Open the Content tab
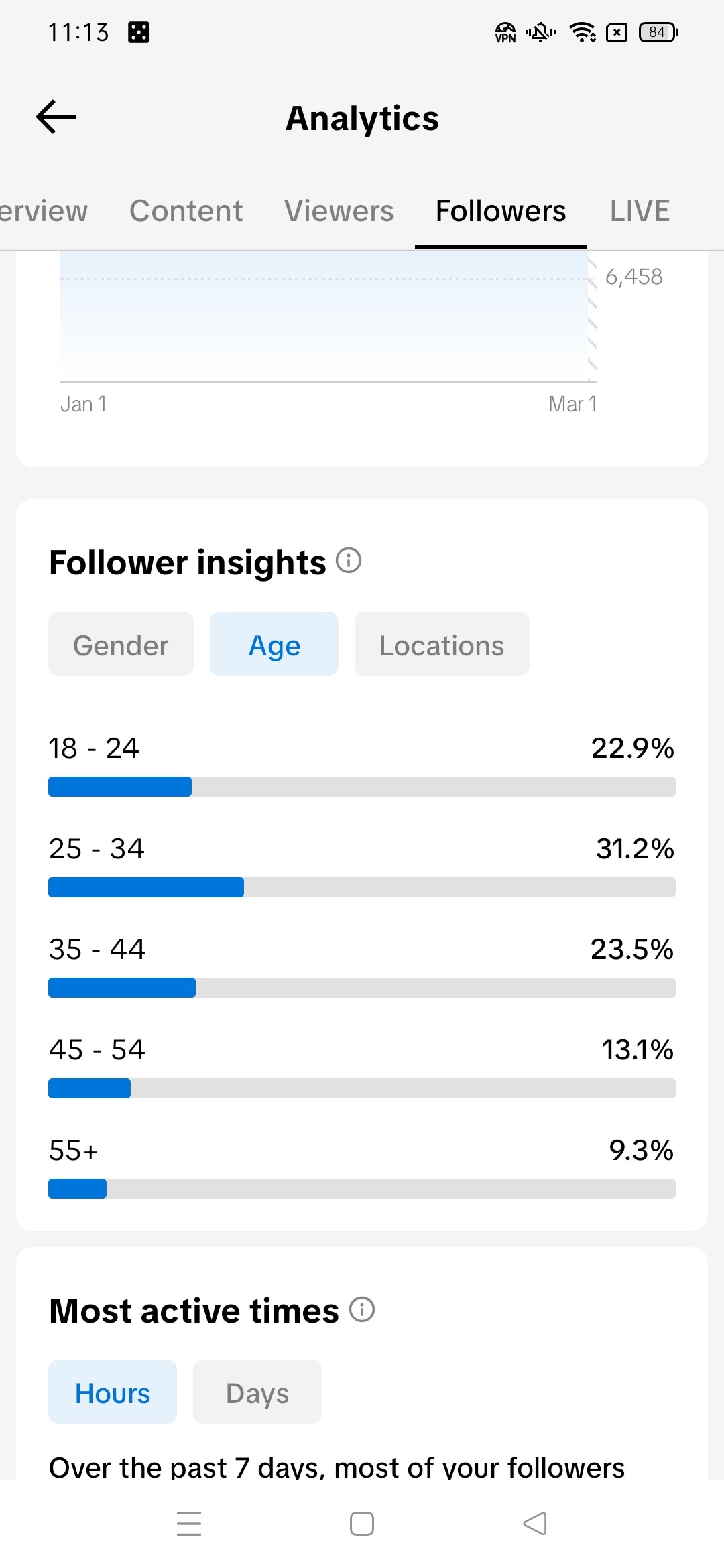 click(x=186, y=211)
